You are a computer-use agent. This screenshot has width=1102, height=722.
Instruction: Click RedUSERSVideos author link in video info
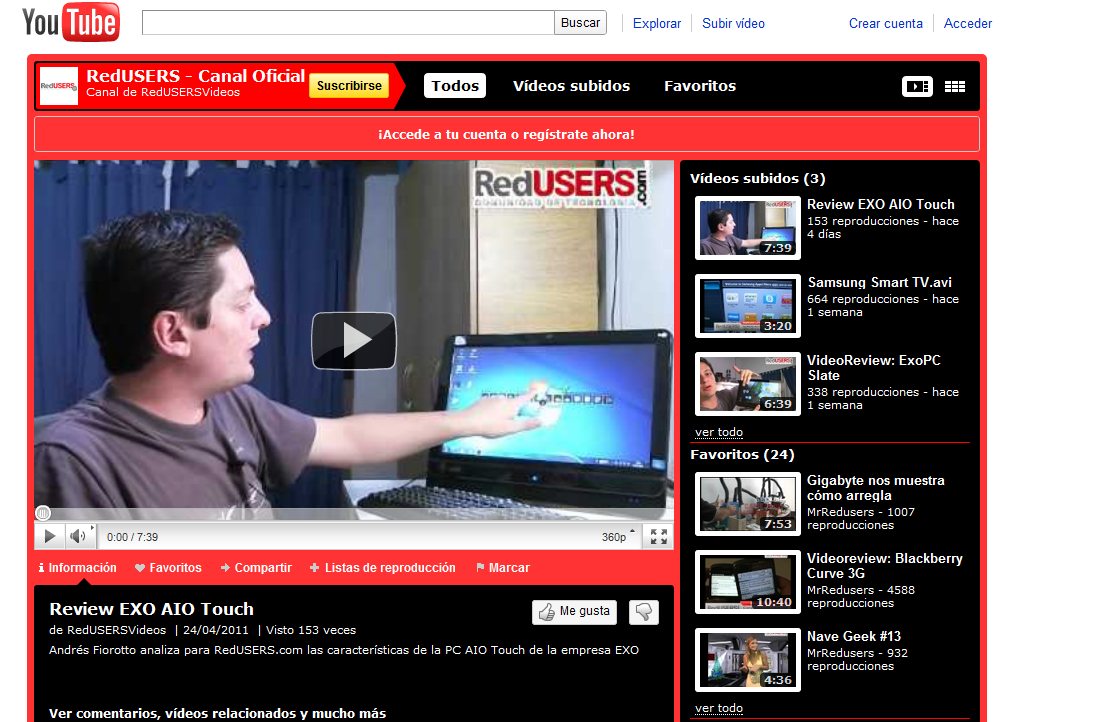point(117,631)
